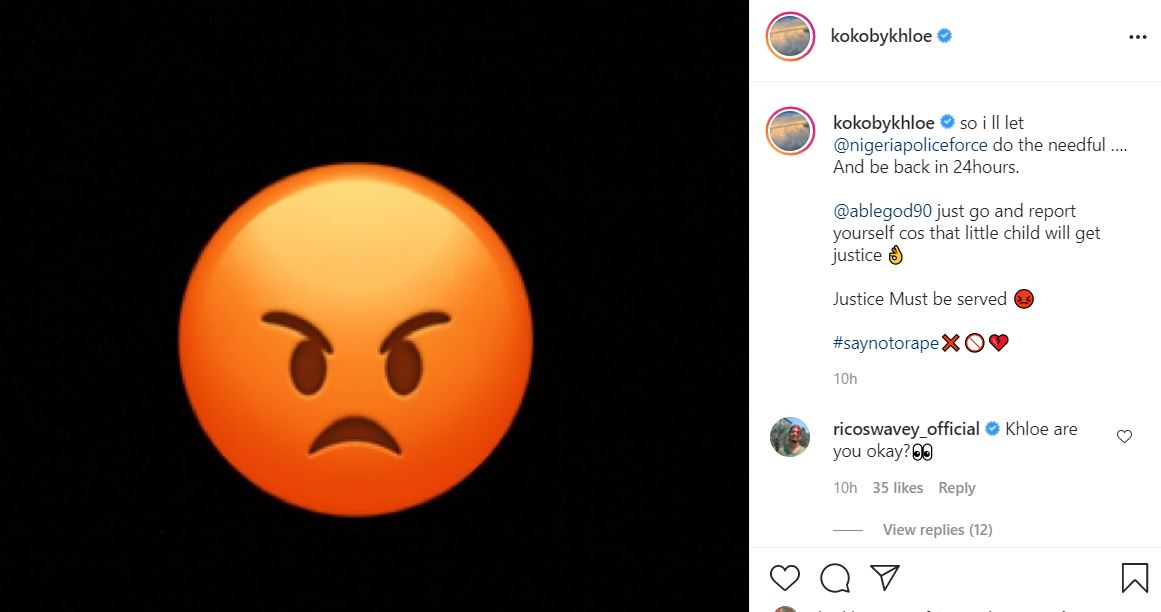1161x612 pixels.
Task: Open the three-dot more options menu
Action: pos(1137,37)
